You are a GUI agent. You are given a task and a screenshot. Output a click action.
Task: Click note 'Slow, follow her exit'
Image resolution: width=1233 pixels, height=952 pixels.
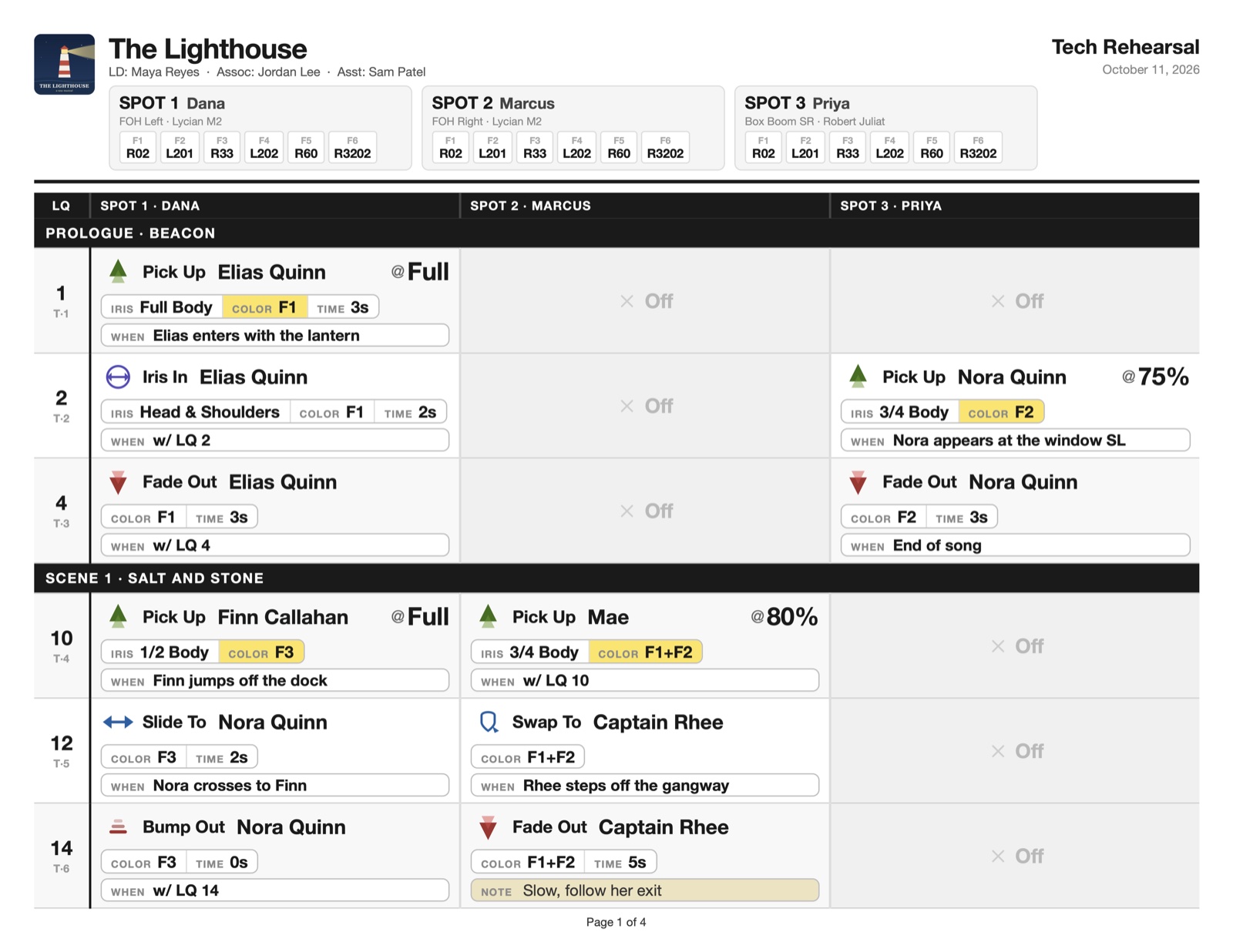tap(645, 890)
